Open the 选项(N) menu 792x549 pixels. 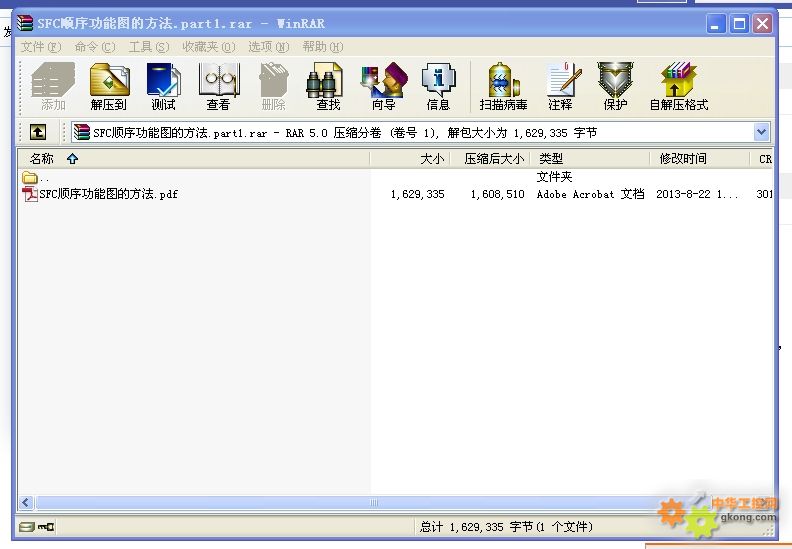[269, 47]
